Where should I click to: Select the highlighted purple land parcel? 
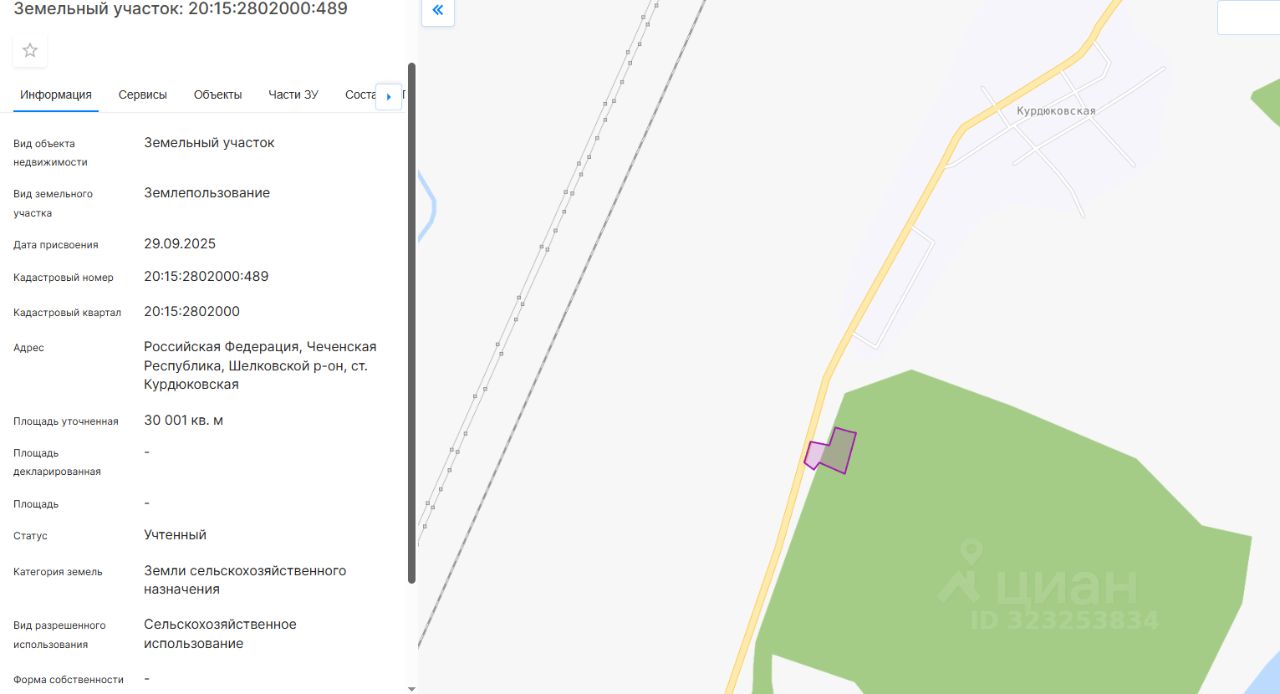[832, 451]
